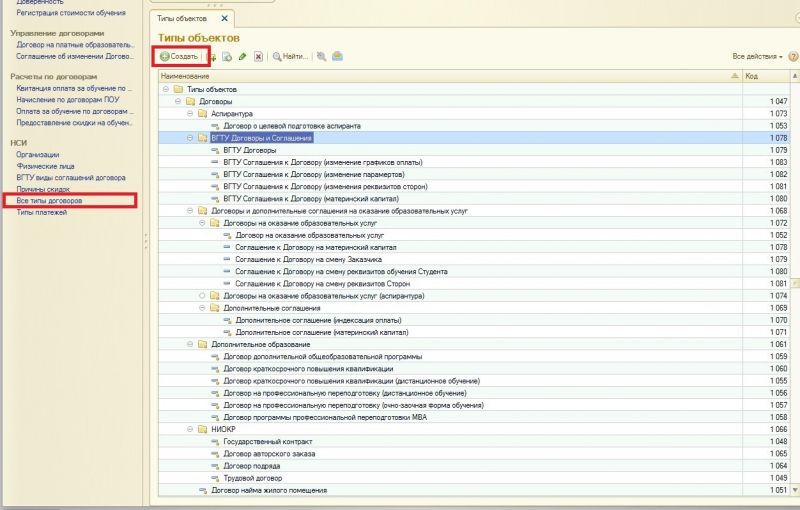Close the Типы объектов tab with X
This screenshot has width=800, height=510.
224,18
